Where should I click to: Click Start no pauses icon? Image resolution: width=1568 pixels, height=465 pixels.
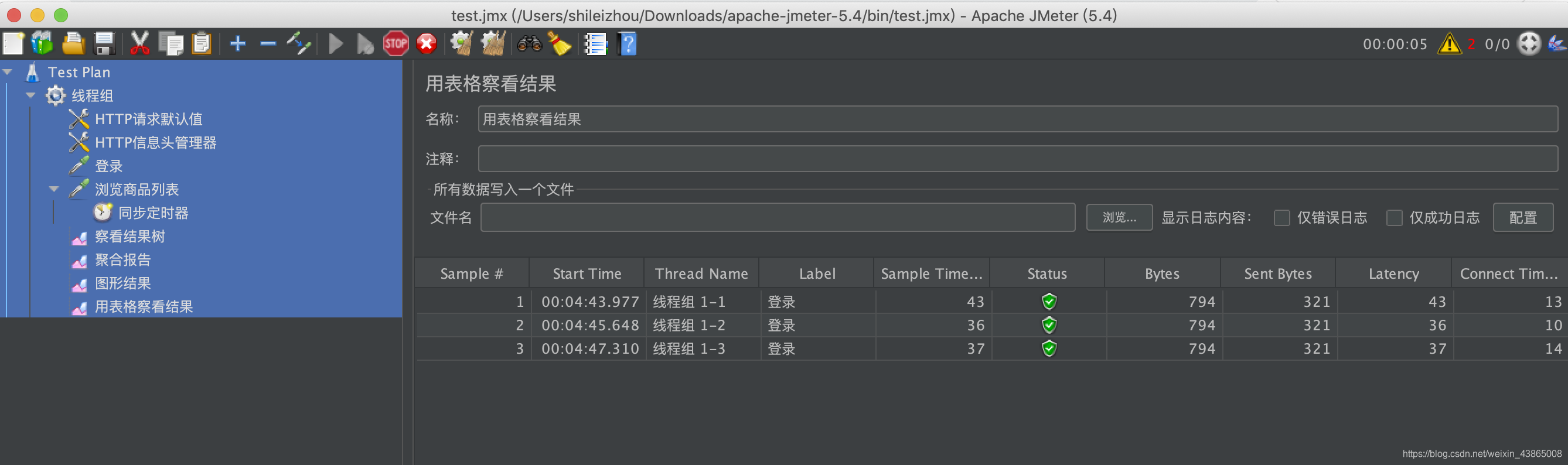365,44
